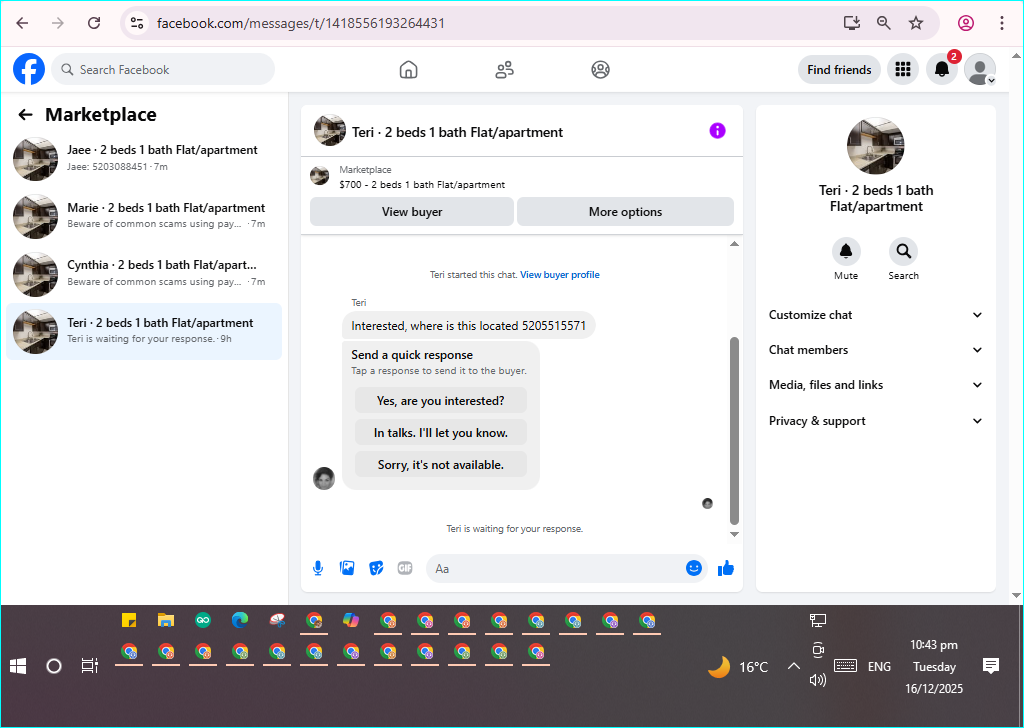Send quick reply "Sorry, it's not available."
This screenshot has width=1024, height=728.
coord(441,465)
